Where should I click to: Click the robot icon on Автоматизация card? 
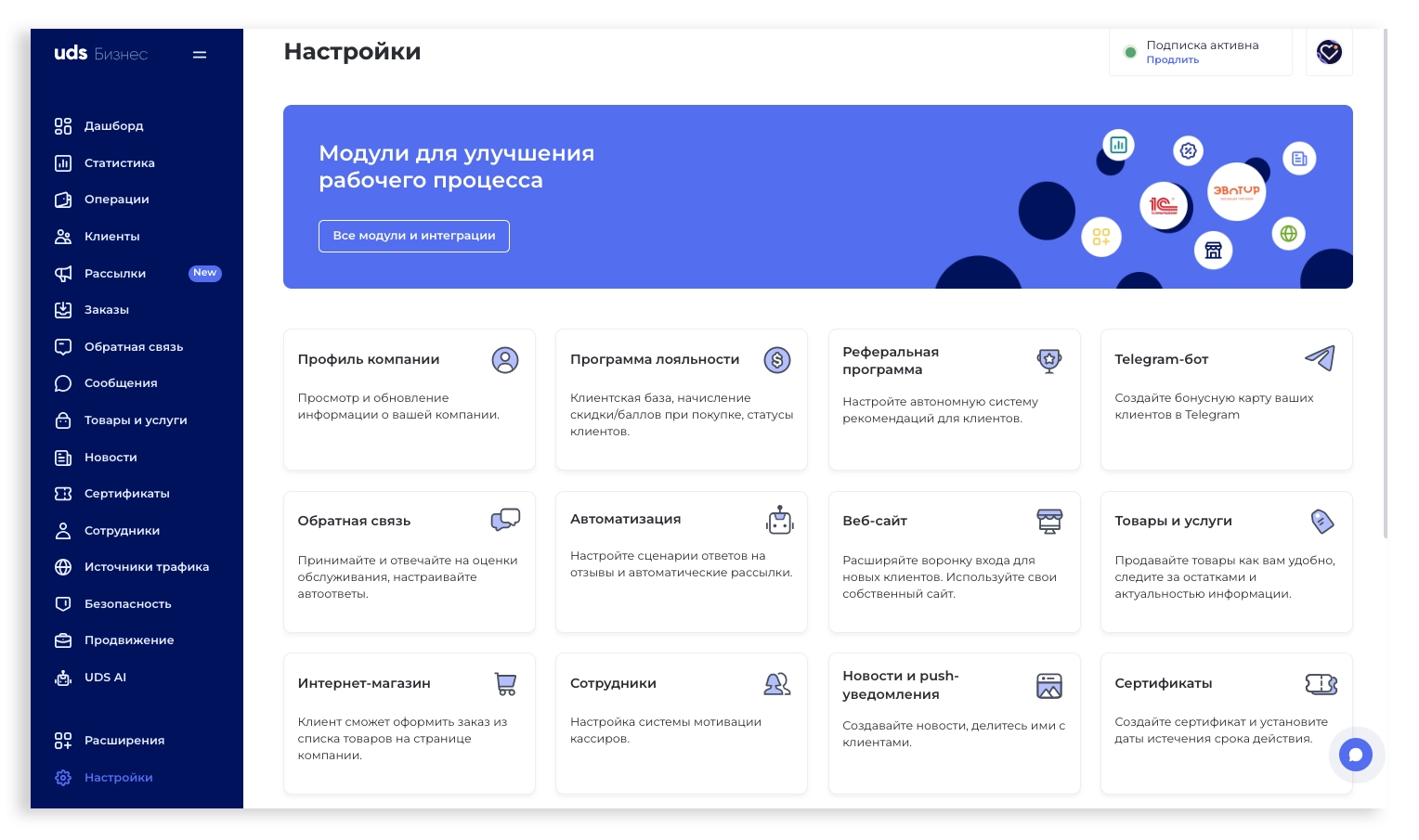click(x=779, y=521)
